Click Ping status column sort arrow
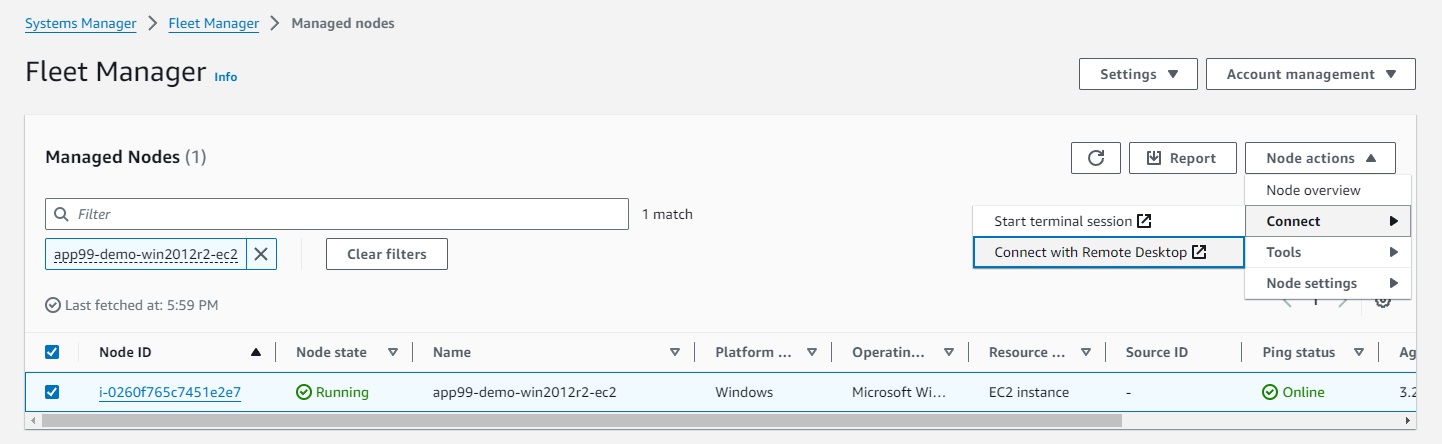 tap(1359, 352)
